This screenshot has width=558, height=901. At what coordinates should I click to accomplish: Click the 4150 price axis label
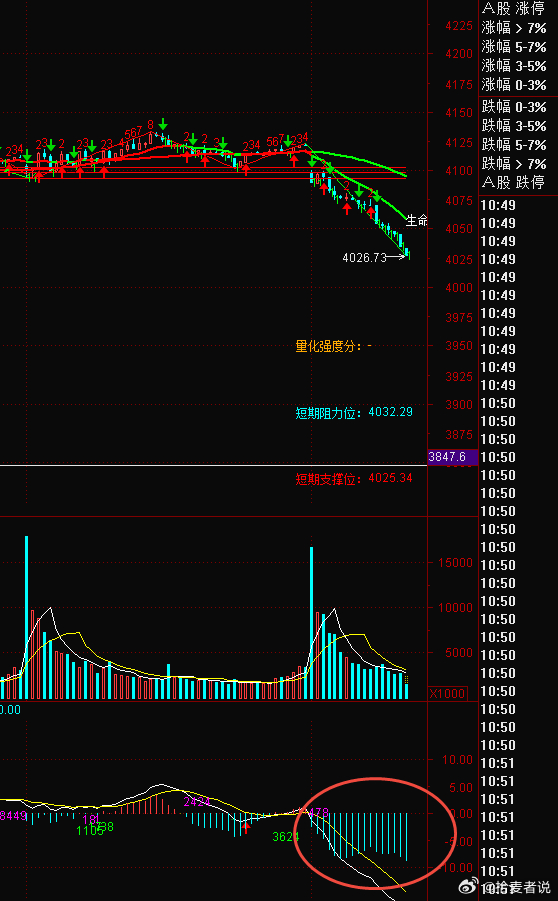tap(459, 113)
